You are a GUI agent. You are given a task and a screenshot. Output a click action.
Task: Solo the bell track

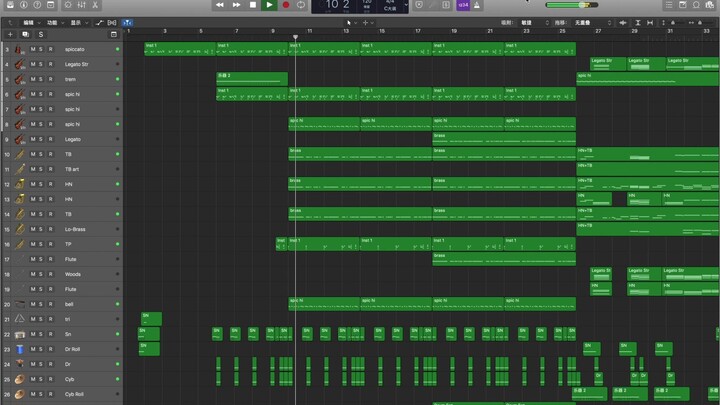pos(41,304)
